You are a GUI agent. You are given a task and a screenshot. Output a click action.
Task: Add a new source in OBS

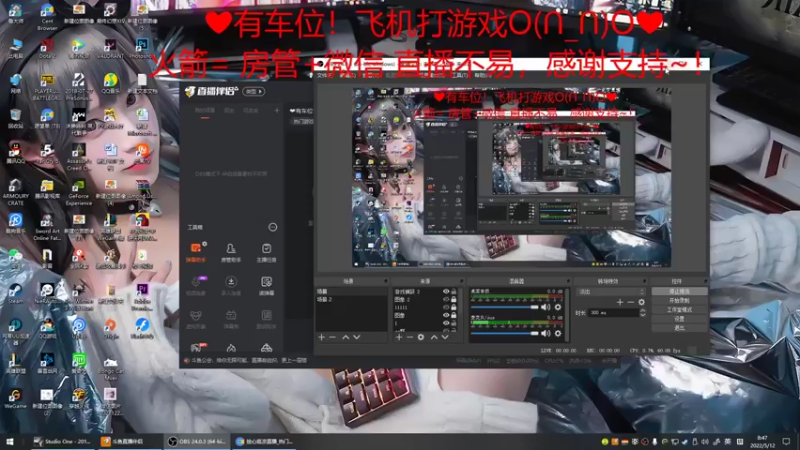tap(399, 337)
